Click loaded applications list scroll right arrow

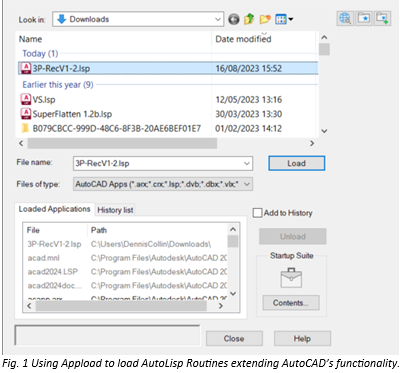pos(220,306)
